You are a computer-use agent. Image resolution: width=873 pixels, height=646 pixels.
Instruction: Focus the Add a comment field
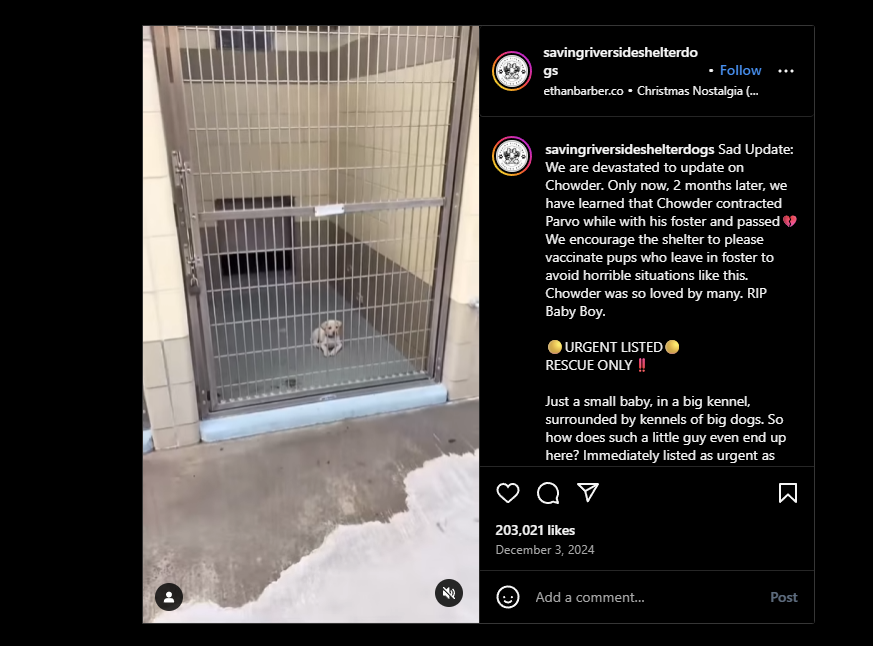click(x=646, y=597)
